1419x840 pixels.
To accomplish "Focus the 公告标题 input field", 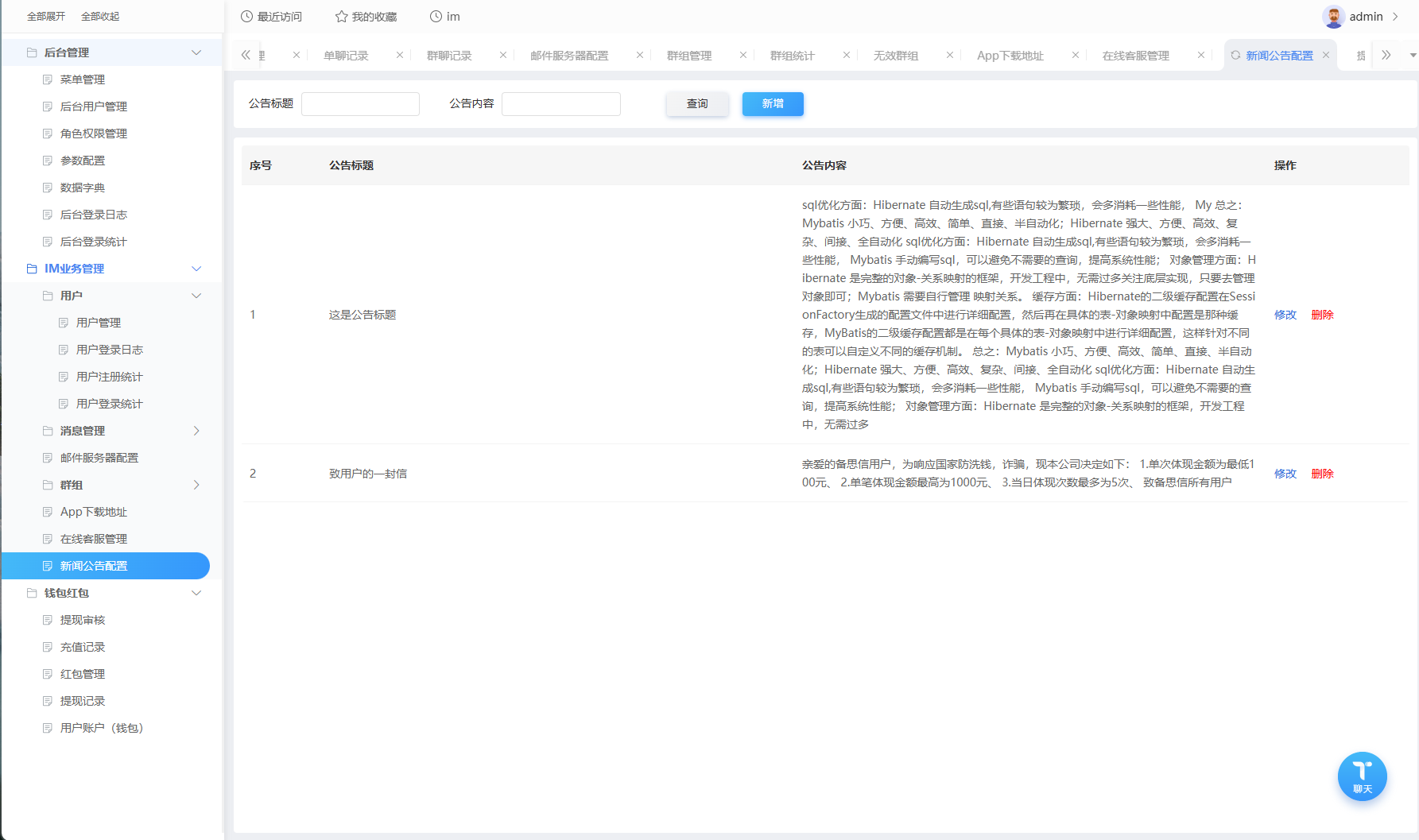I will click(360, 104).
